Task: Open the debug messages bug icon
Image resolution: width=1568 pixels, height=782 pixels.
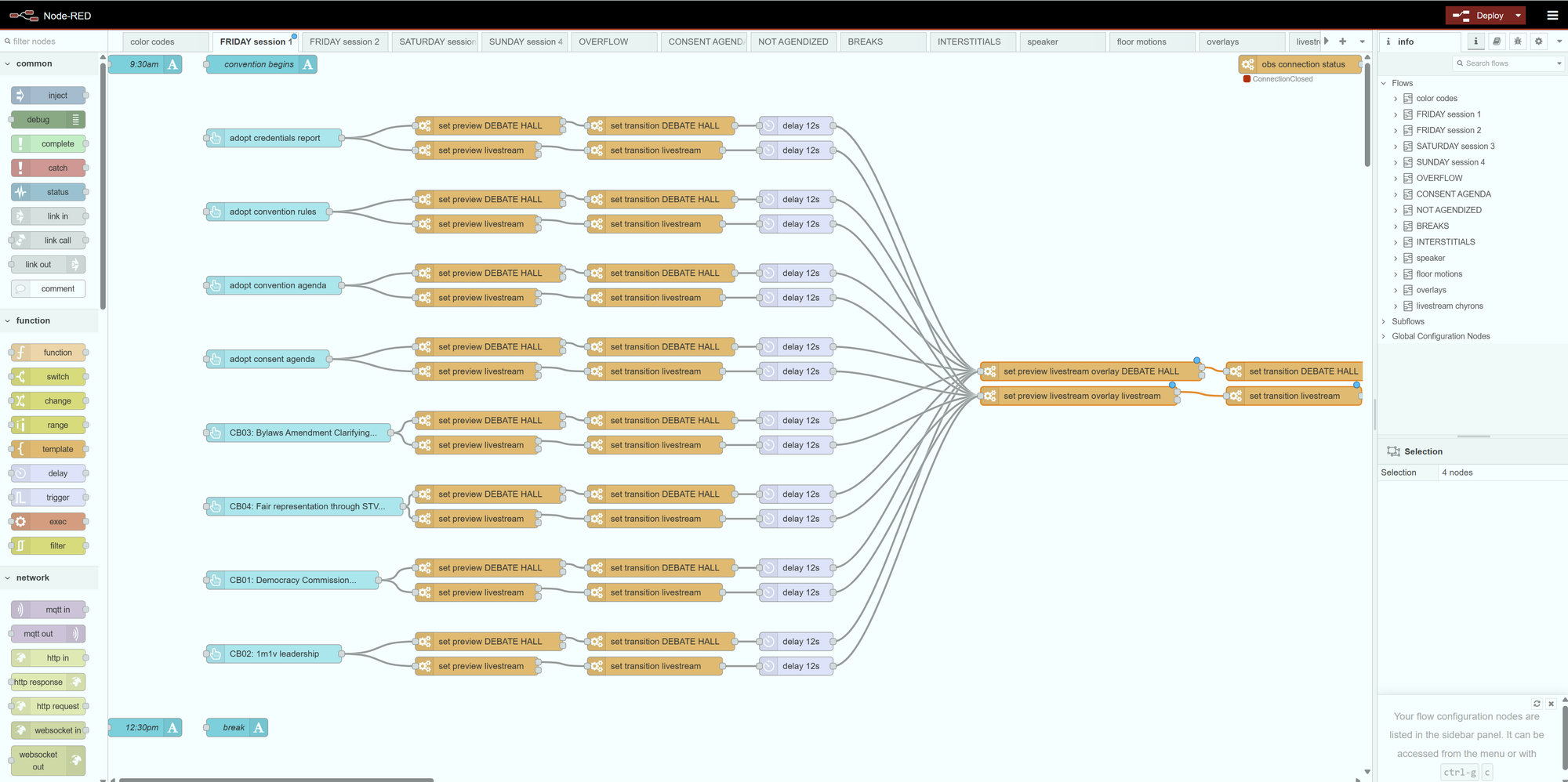Action: 1518,42
